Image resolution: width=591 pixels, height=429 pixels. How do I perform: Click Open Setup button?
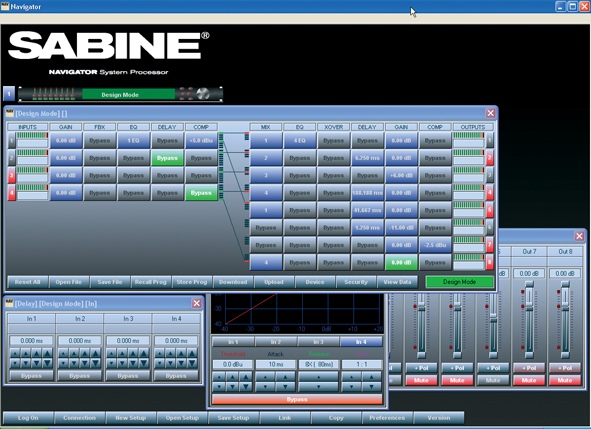(x=182, y=418)
